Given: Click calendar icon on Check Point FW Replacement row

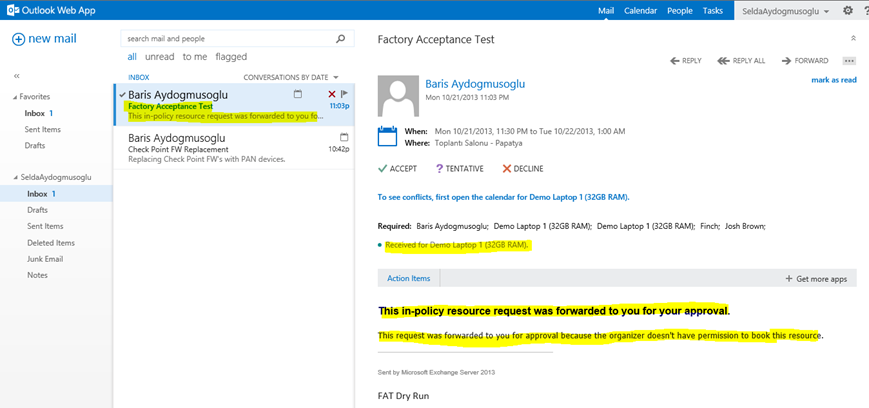Looking at the screenshot, I should (344, 137).
